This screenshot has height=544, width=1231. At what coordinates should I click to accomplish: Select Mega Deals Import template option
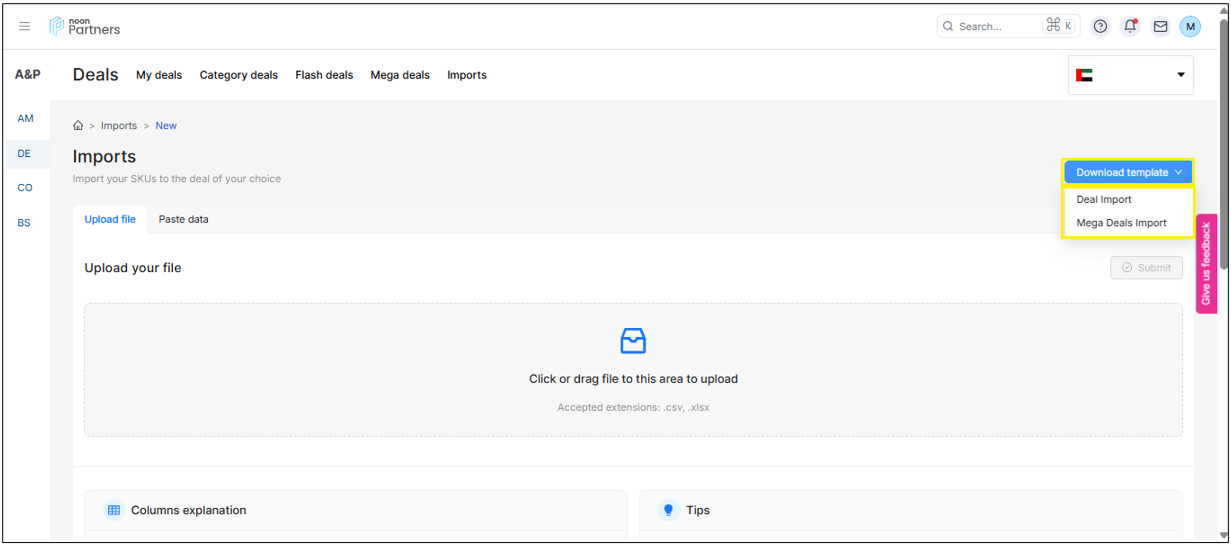pyautogui.click(x=1121, y=223)
